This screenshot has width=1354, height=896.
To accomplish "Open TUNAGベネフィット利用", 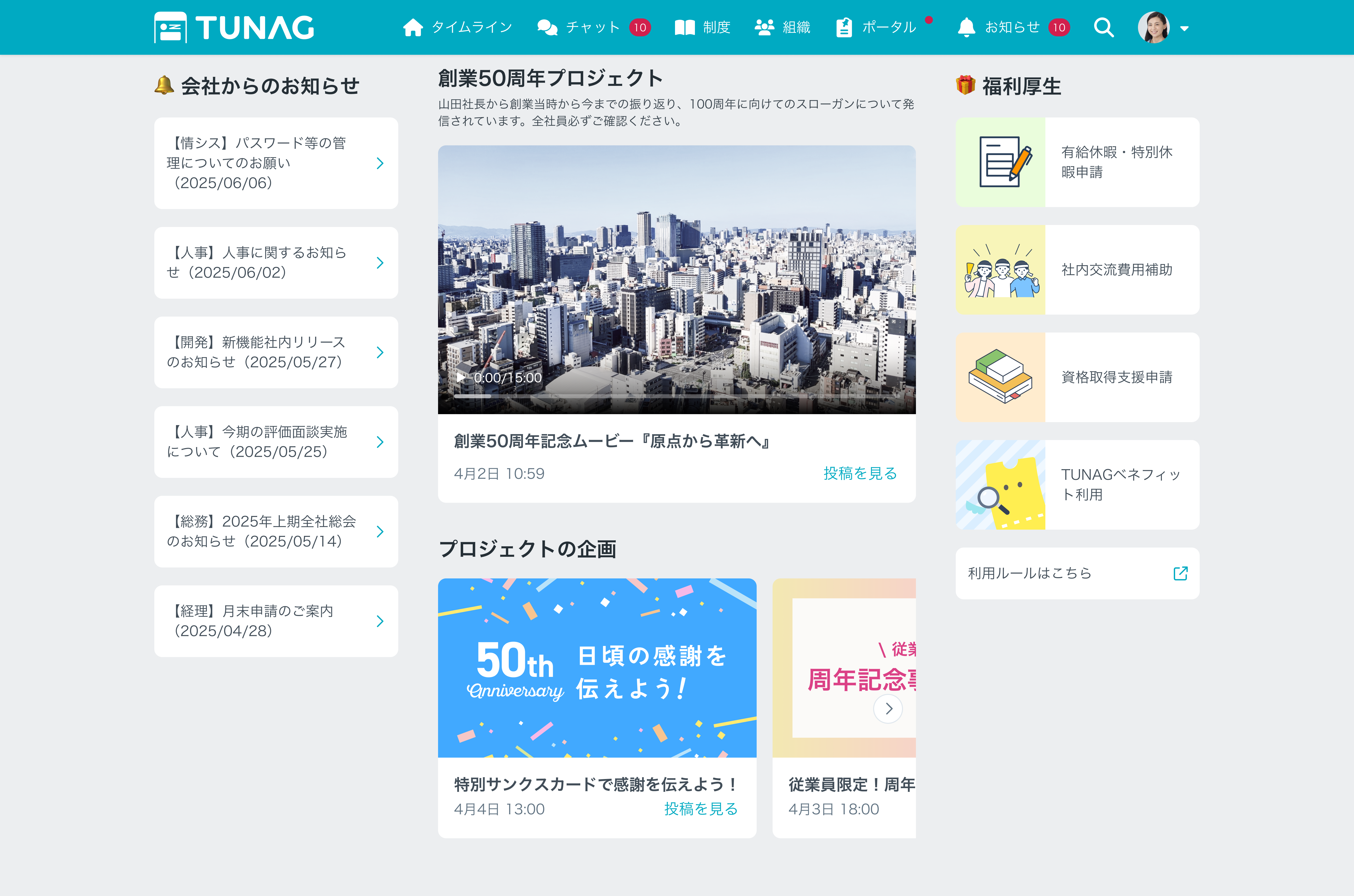I will point(1077,485).
